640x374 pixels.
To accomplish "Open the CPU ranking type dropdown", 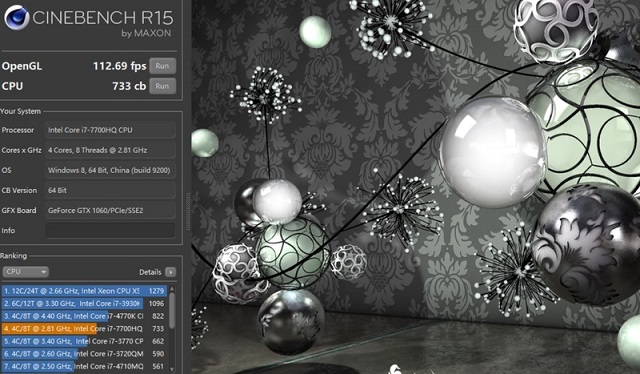I will point(25,272).
